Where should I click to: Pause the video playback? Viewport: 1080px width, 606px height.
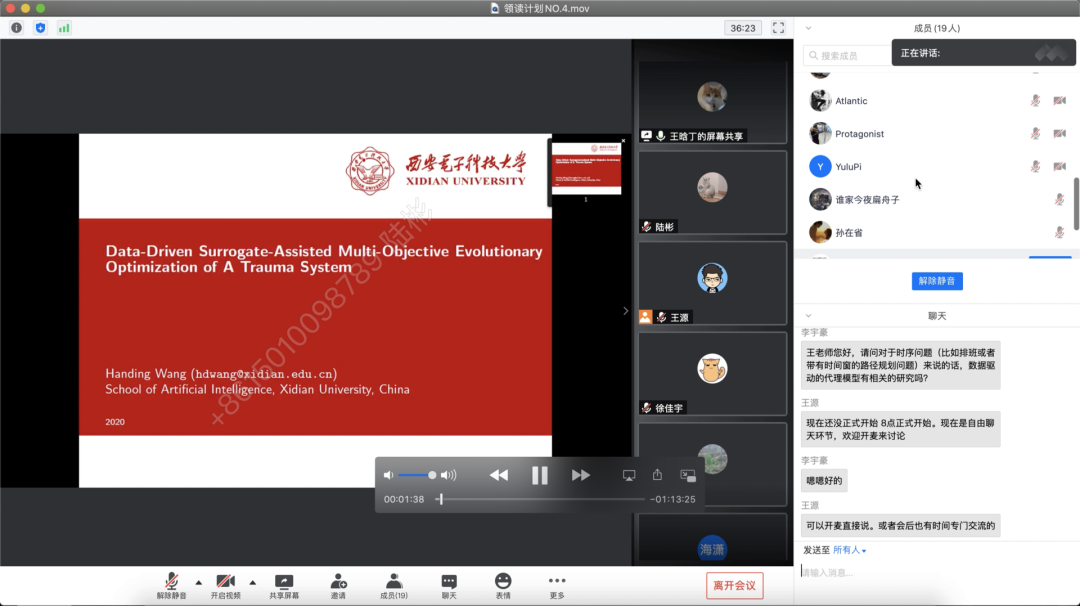click(539, 475)
